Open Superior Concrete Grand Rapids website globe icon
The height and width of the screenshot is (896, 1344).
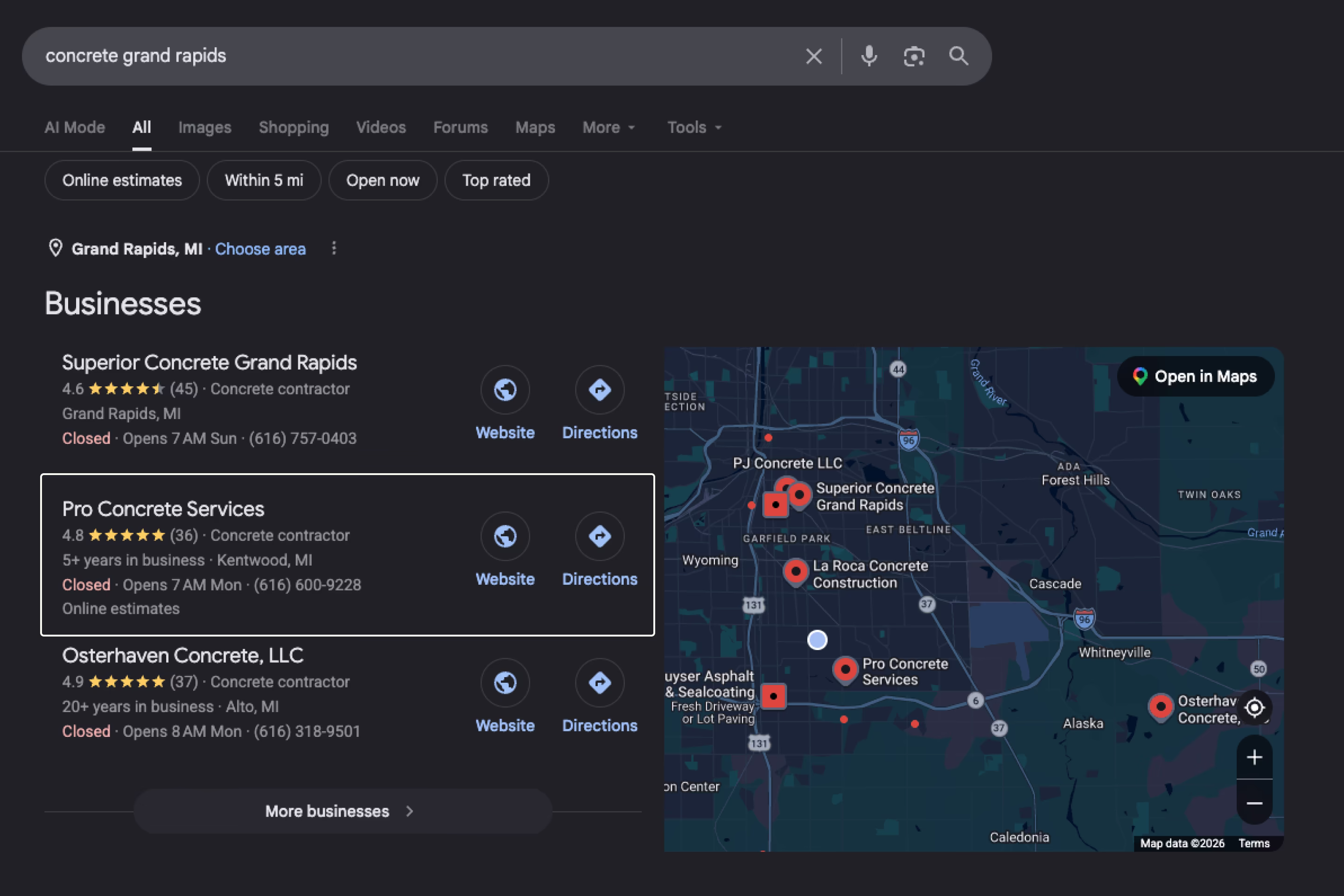click(505, 390)
